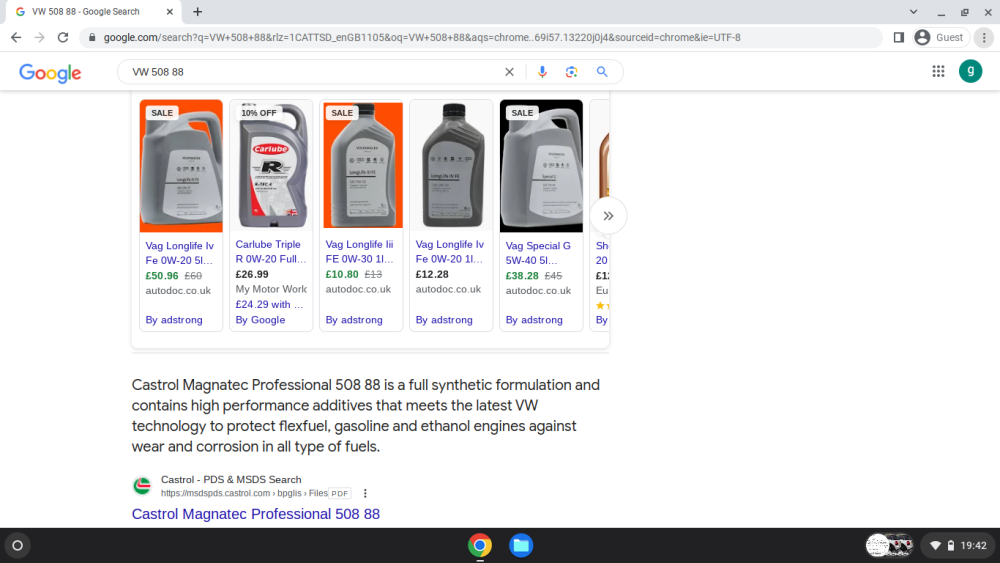
Task: Open the Carlube Triple R product image
Action: click(271, 166)
